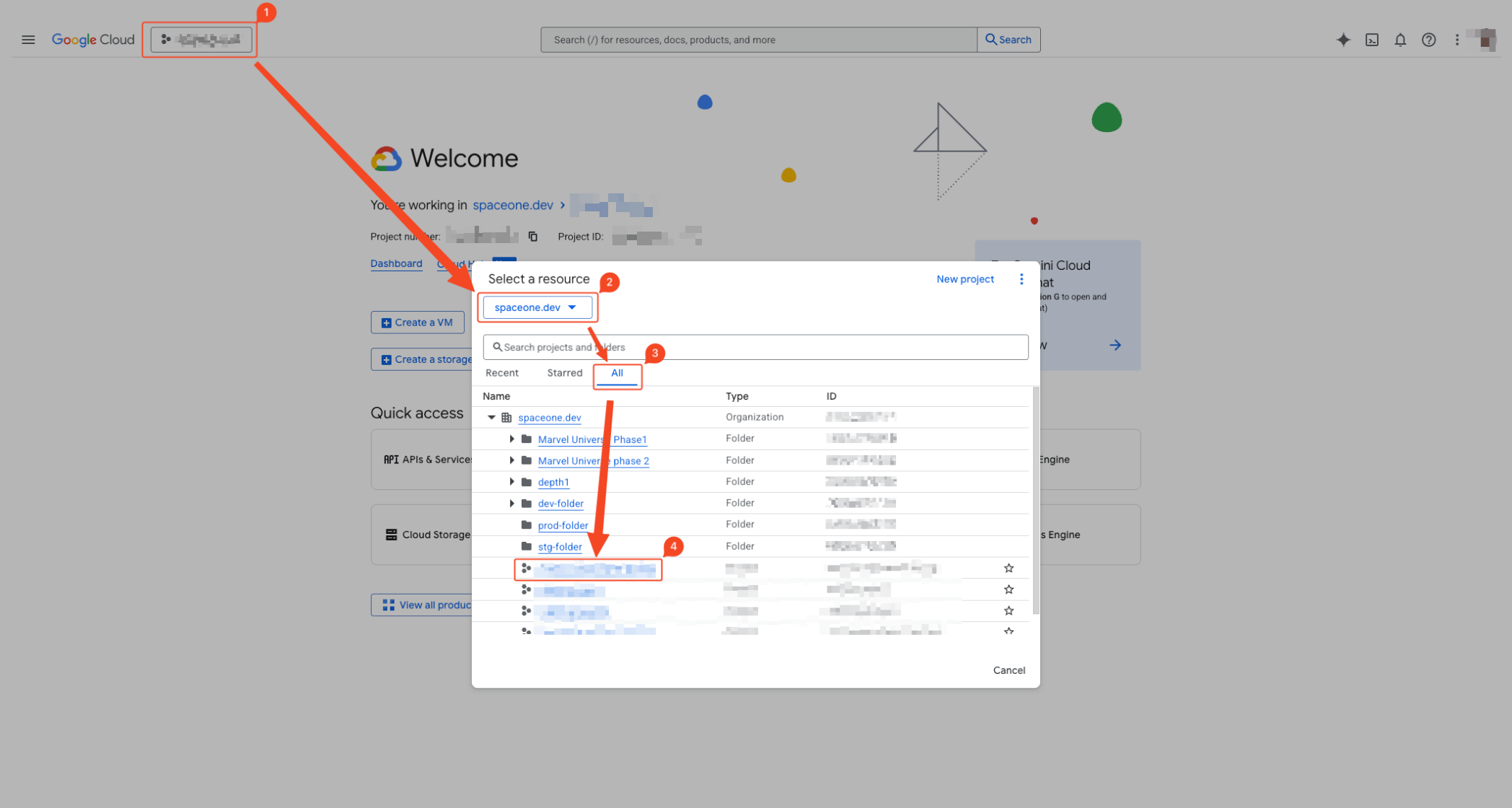The image size is (1512, 808).
Task: Open Gemini AI assistant sparkle icon
Action: point(1342,40)
